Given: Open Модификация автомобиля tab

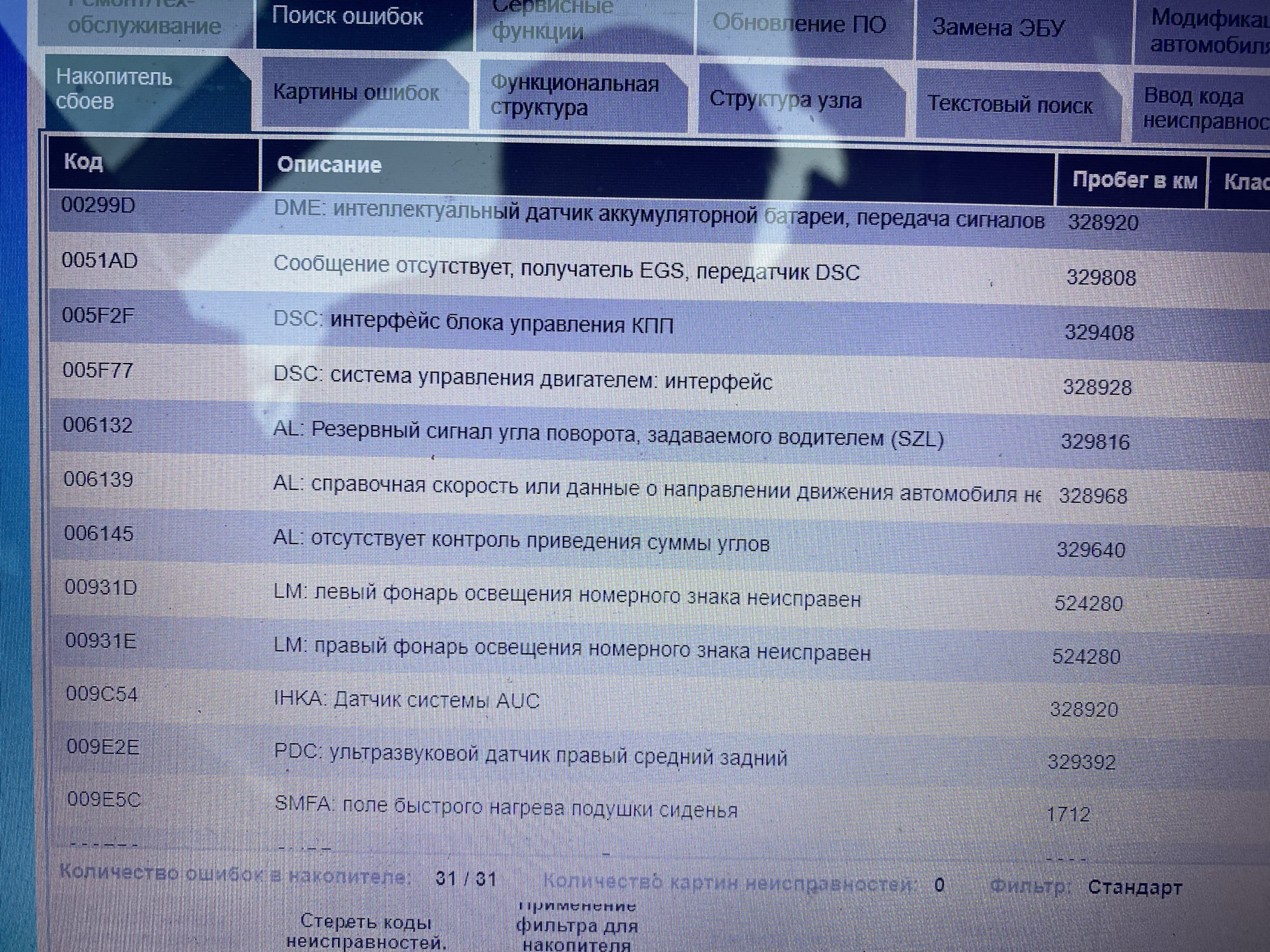Looking at the screenshot, I should (1202, 32).
